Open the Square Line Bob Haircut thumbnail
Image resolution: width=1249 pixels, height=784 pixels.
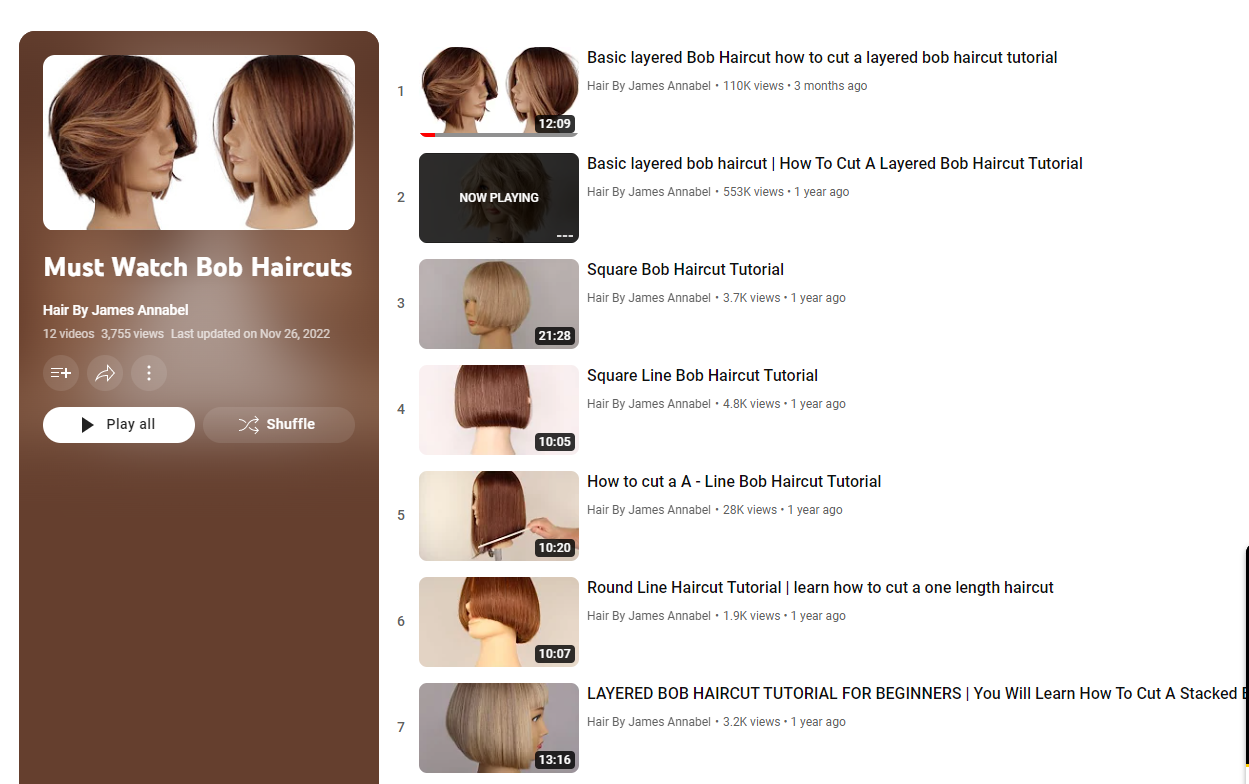click(498, 409)
